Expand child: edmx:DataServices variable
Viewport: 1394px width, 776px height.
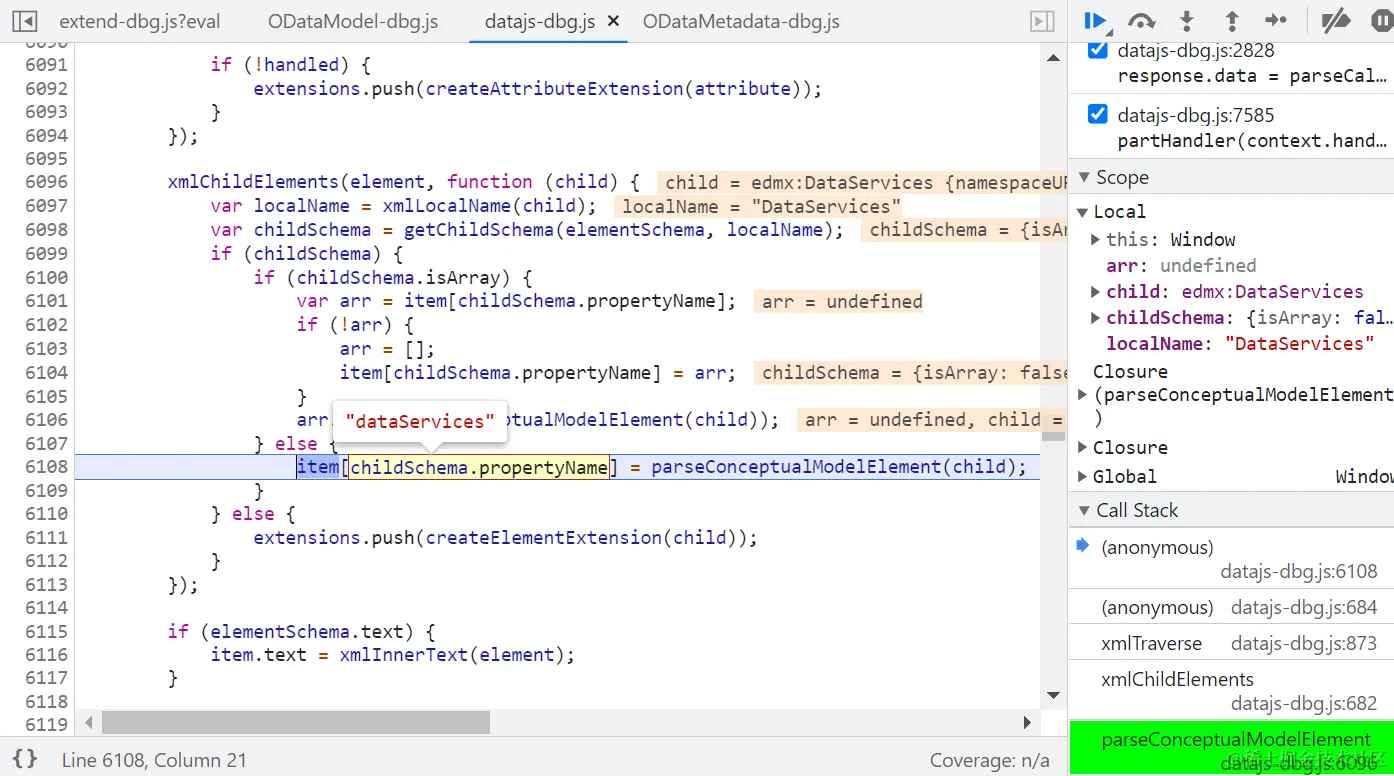coord(1097,291)
